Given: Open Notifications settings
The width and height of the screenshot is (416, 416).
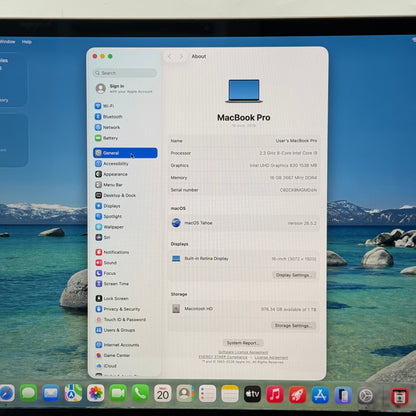Looking at the screenshot, I should 125,252.
